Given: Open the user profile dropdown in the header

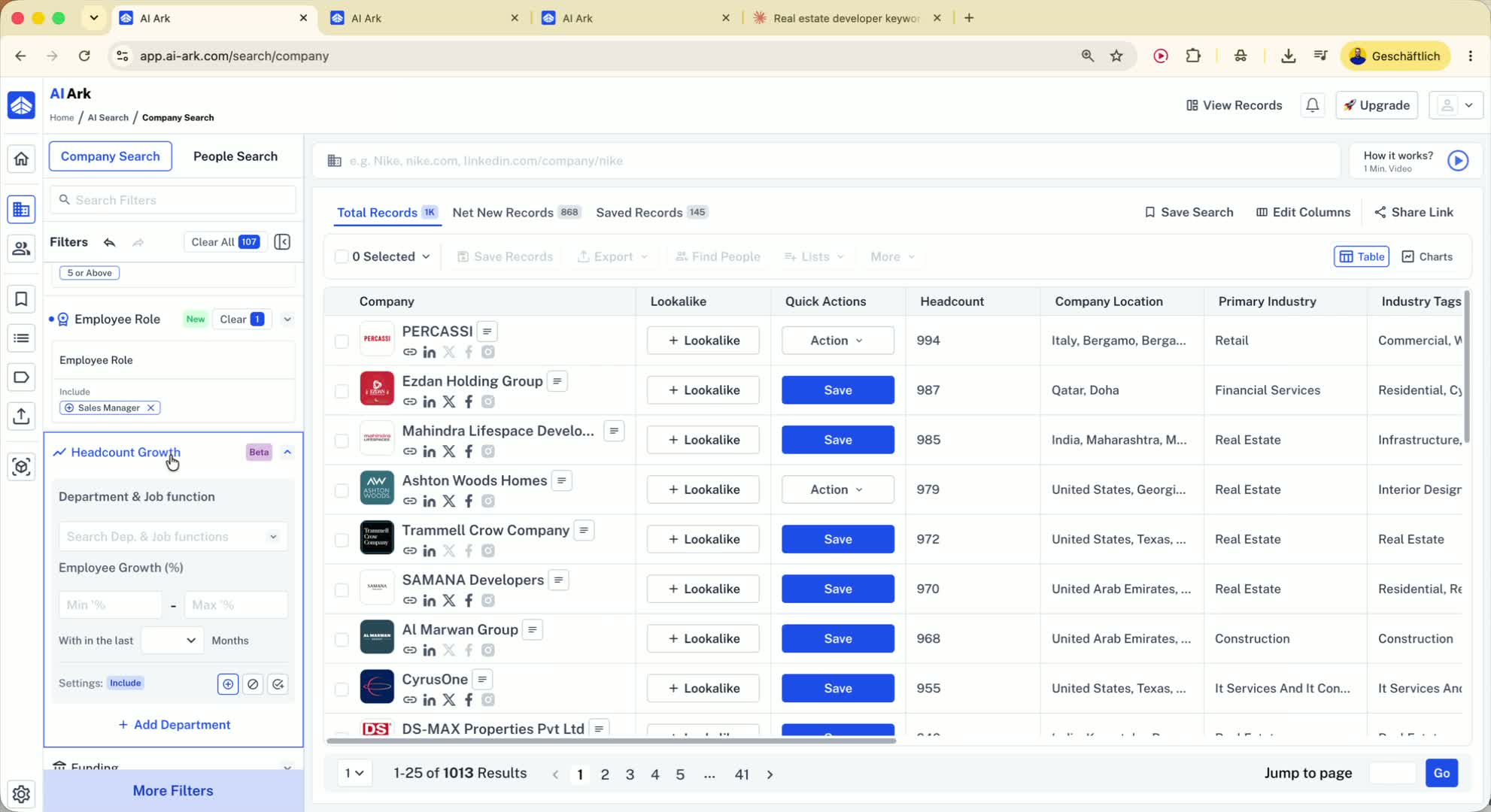Looking at the screenshot, I should 1456,105.
